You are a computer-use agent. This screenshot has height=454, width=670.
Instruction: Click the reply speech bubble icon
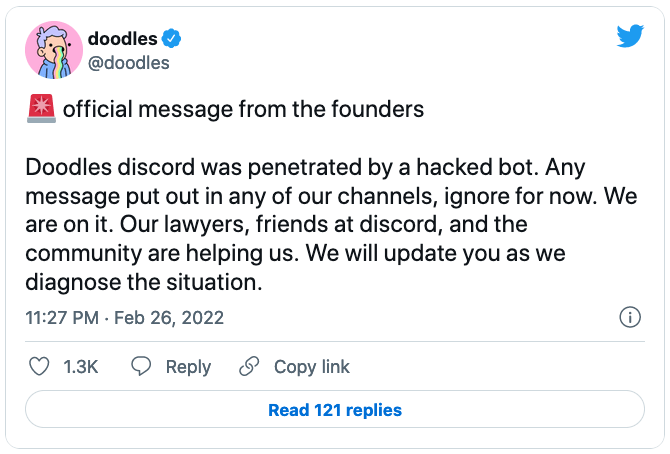pos(141,366)
